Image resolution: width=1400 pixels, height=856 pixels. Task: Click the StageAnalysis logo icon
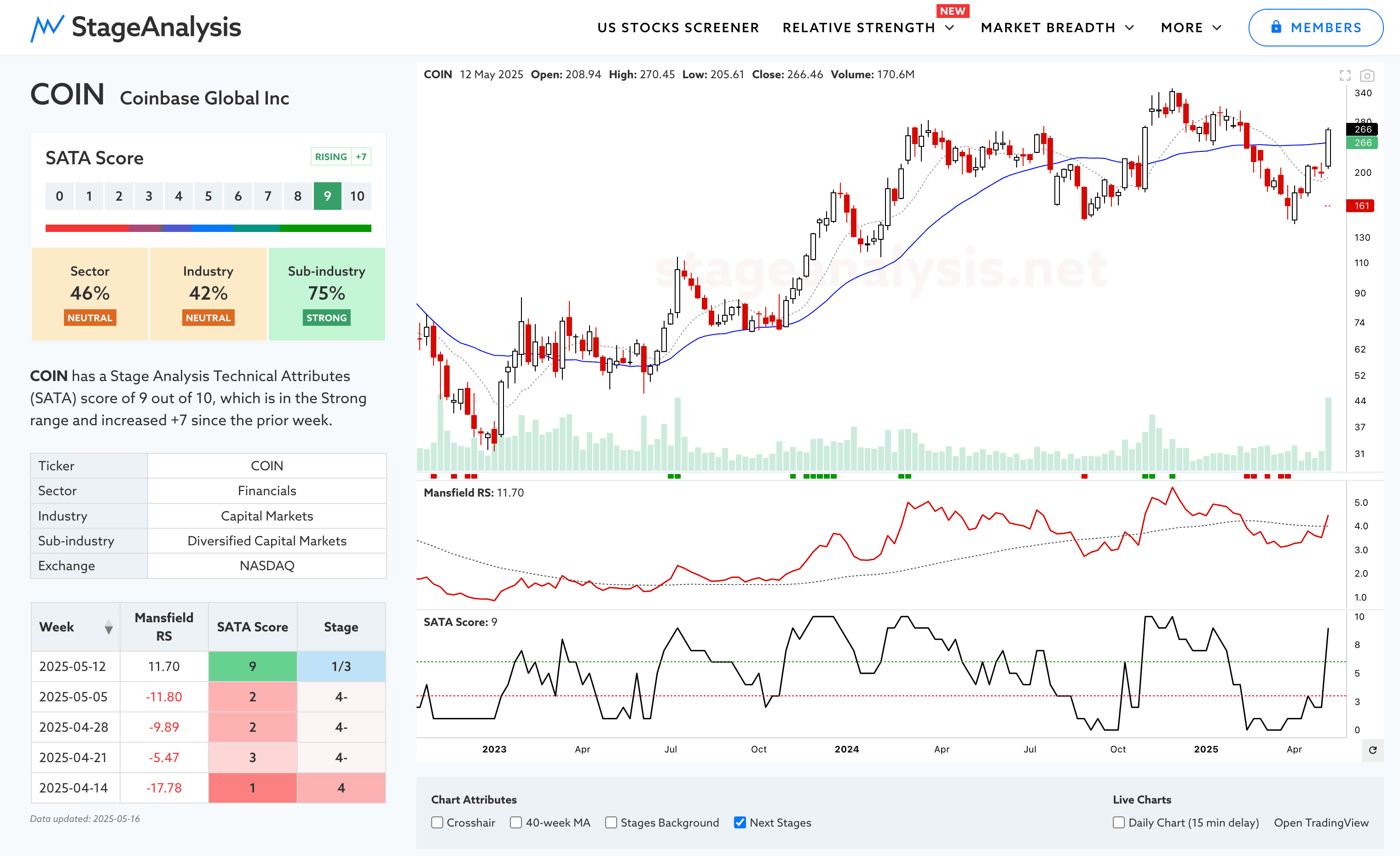point(47,28)
